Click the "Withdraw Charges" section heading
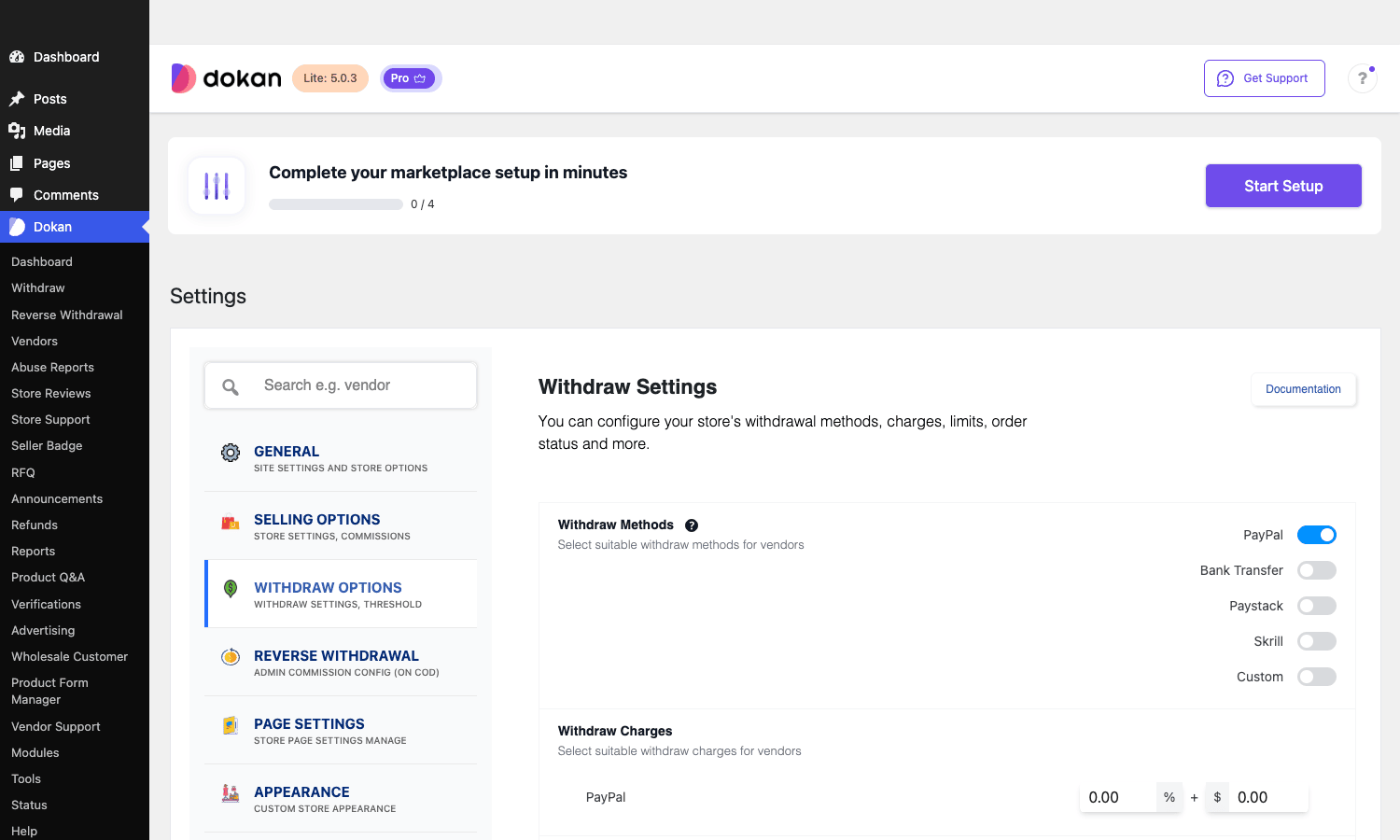The width and height of the screenshot is (1400, 840). point(615,731)
